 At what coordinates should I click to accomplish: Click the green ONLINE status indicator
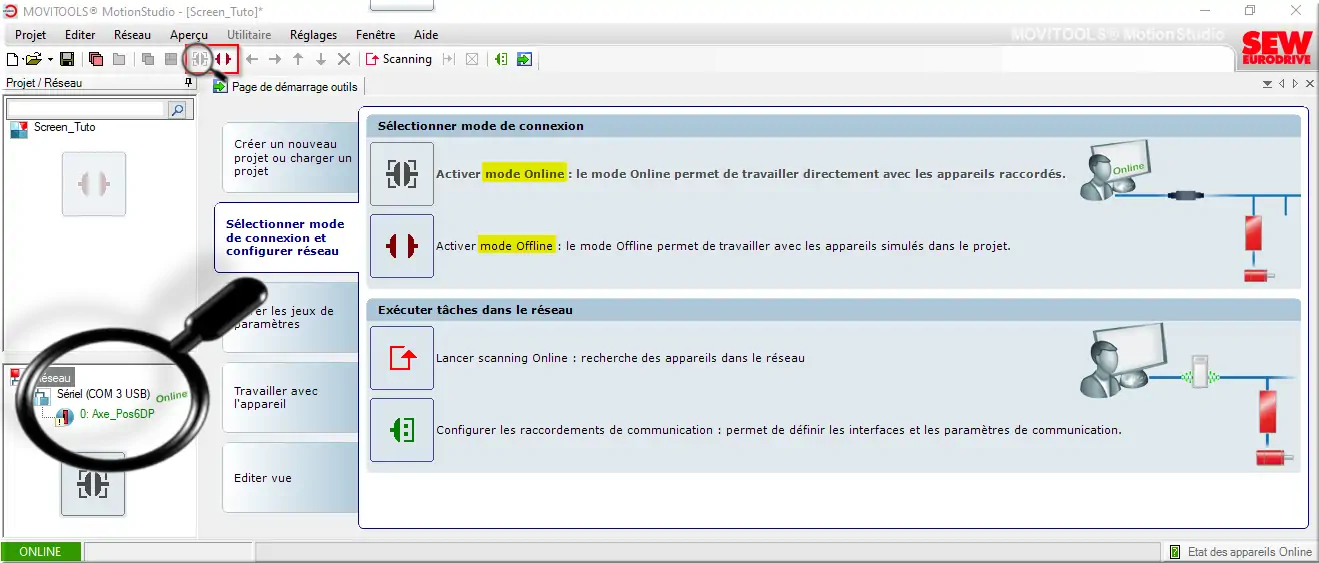(x=41, y=552)
